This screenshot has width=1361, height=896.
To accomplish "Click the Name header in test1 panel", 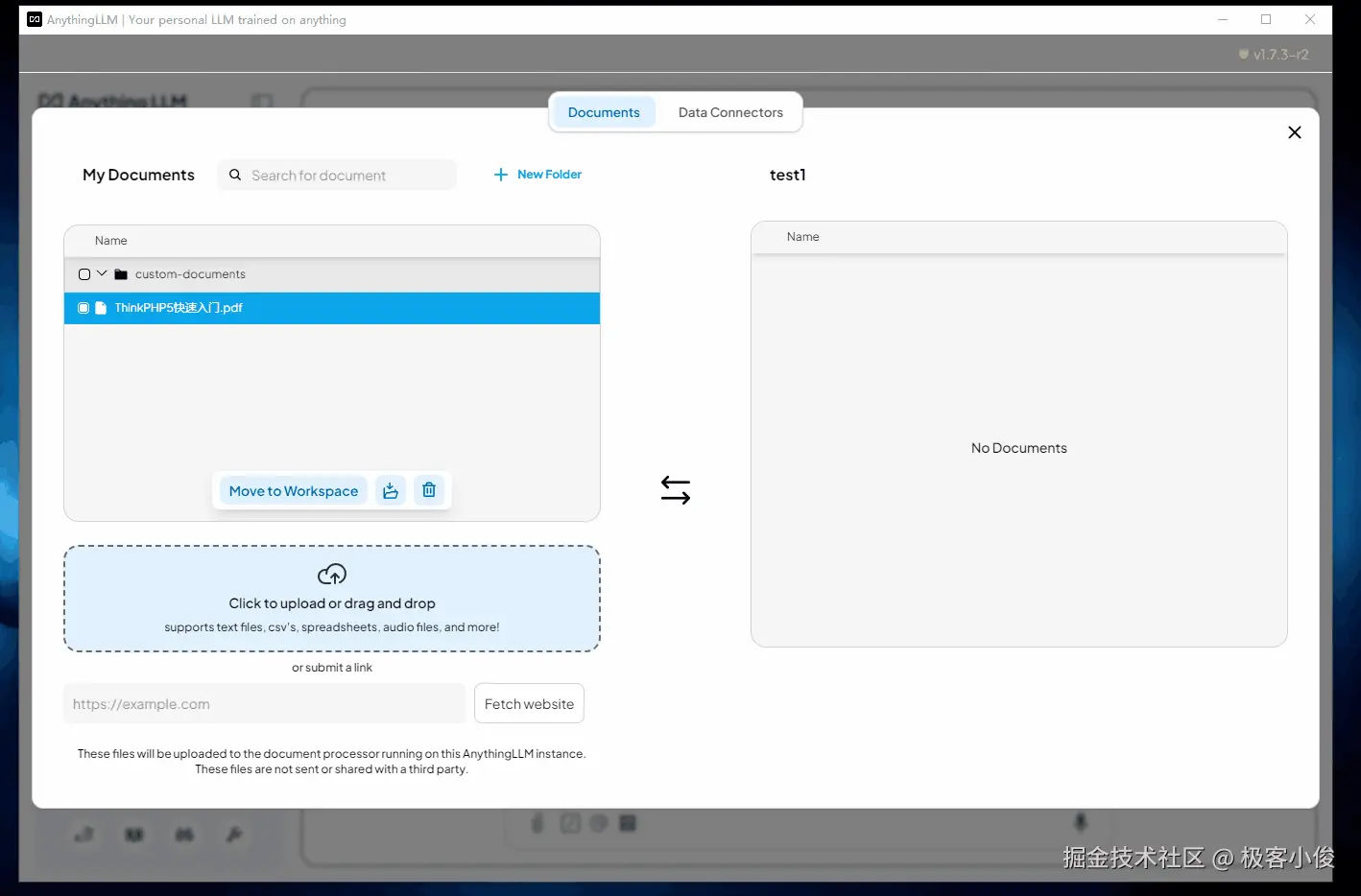I will pyautogui.click(x=803, y=237).
